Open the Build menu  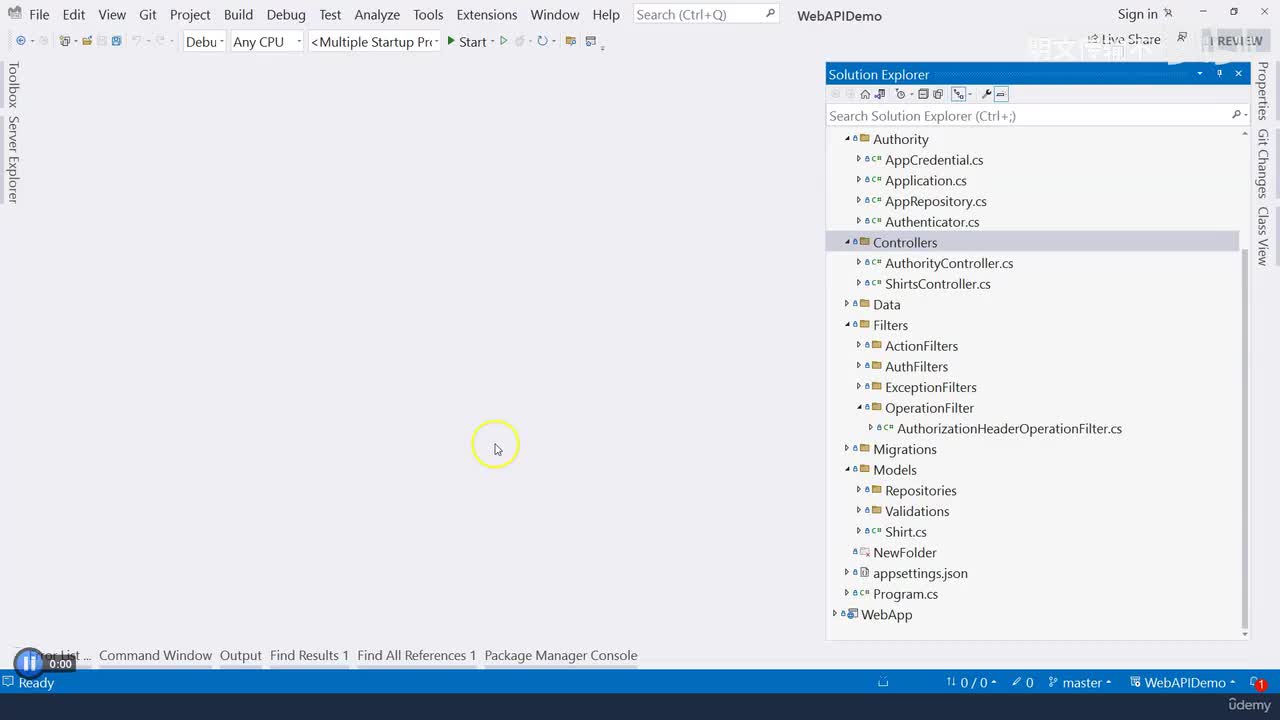pyautogui.click(x=238, y=14)
